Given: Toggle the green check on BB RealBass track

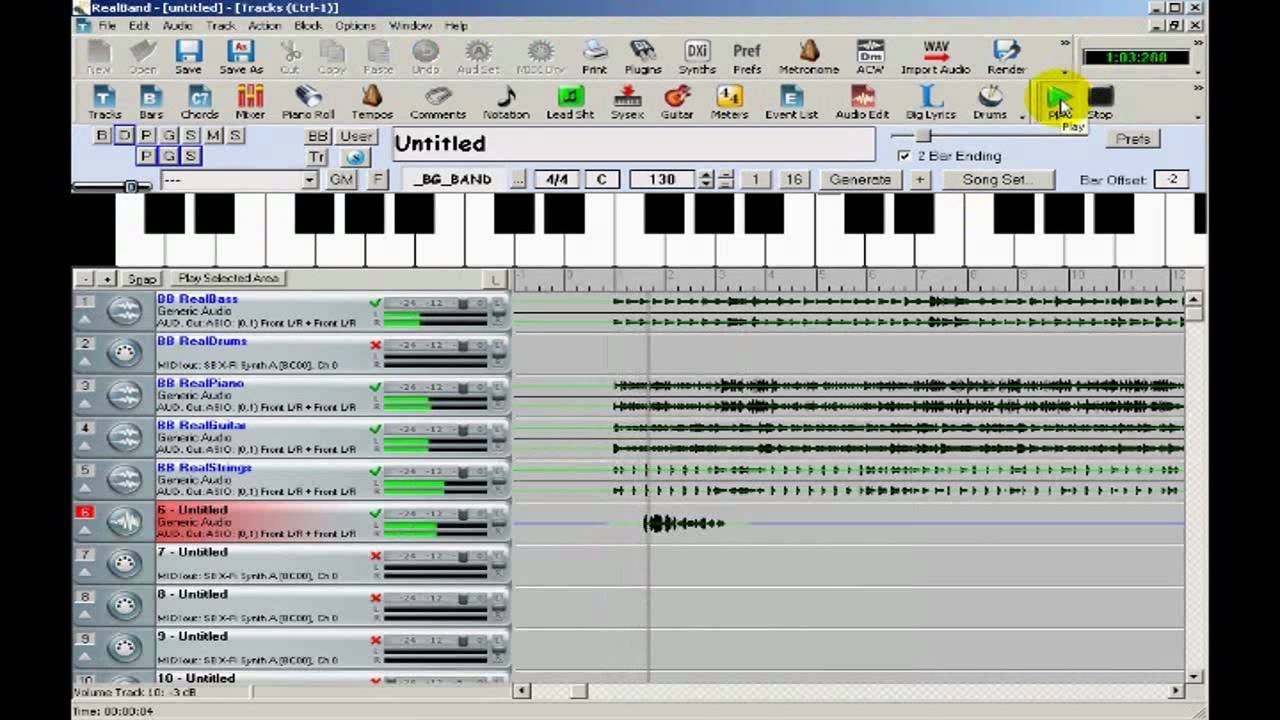Looking at the screenshot, I should [375, 303].
